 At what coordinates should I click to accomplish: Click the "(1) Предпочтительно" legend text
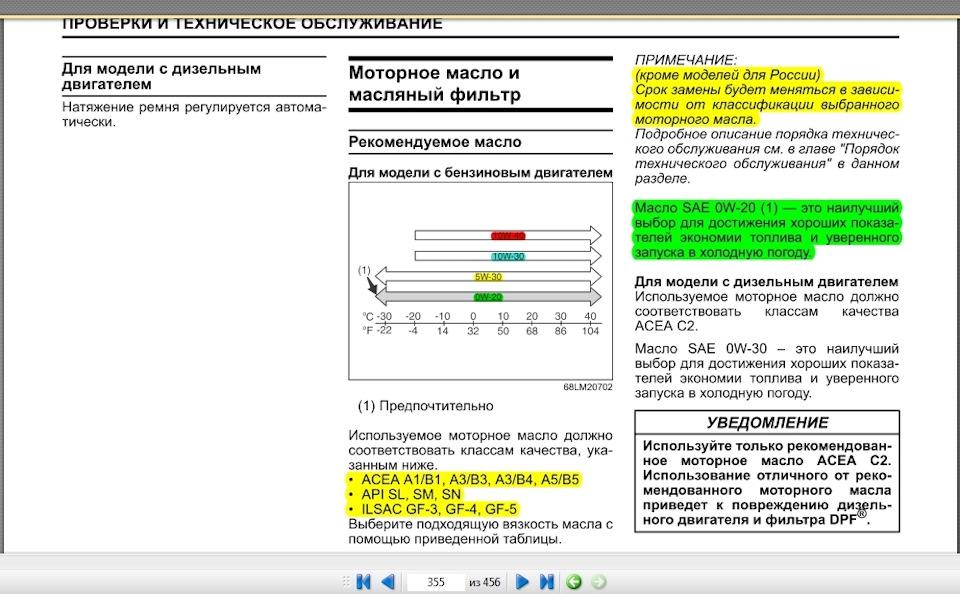click(x=426, y=406)
